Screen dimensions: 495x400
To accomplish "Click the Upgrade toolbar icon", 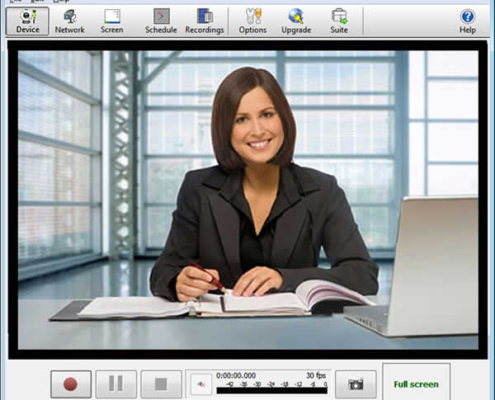I will click(x=296, y=21).
